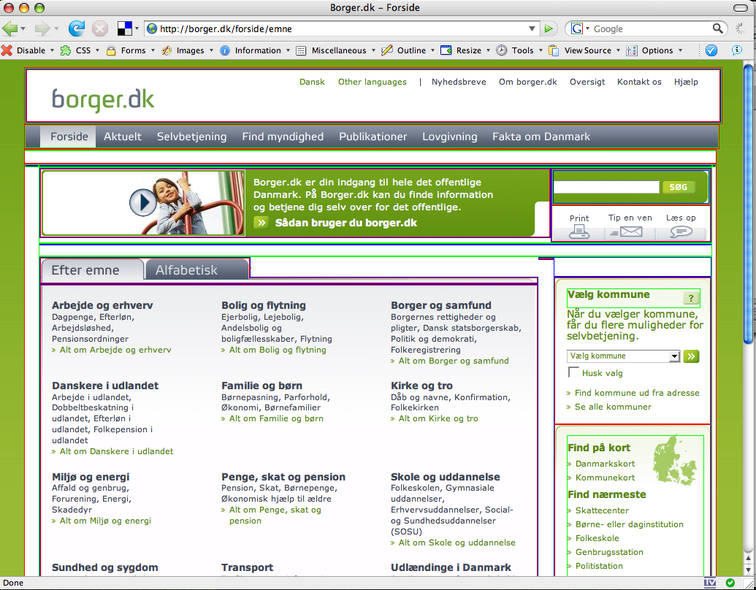
Task: Open the Kontakt os link
Action: point(639,82)
